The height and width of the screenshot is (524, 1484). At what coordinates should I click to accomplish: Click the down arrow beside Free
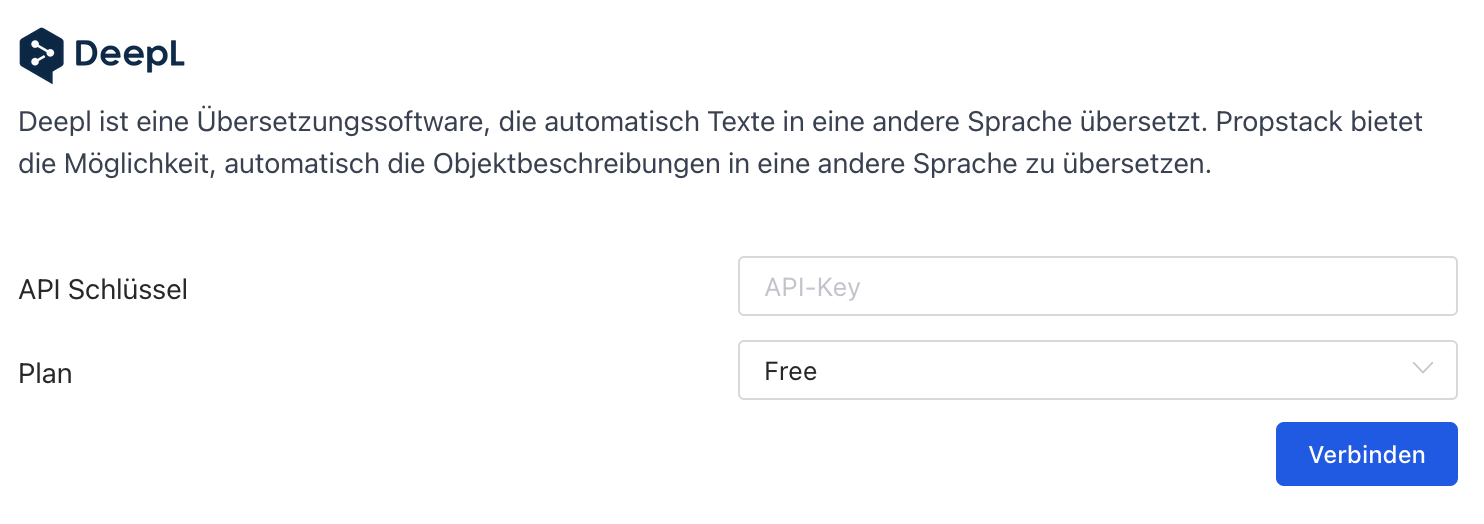tap(1422, 369)
